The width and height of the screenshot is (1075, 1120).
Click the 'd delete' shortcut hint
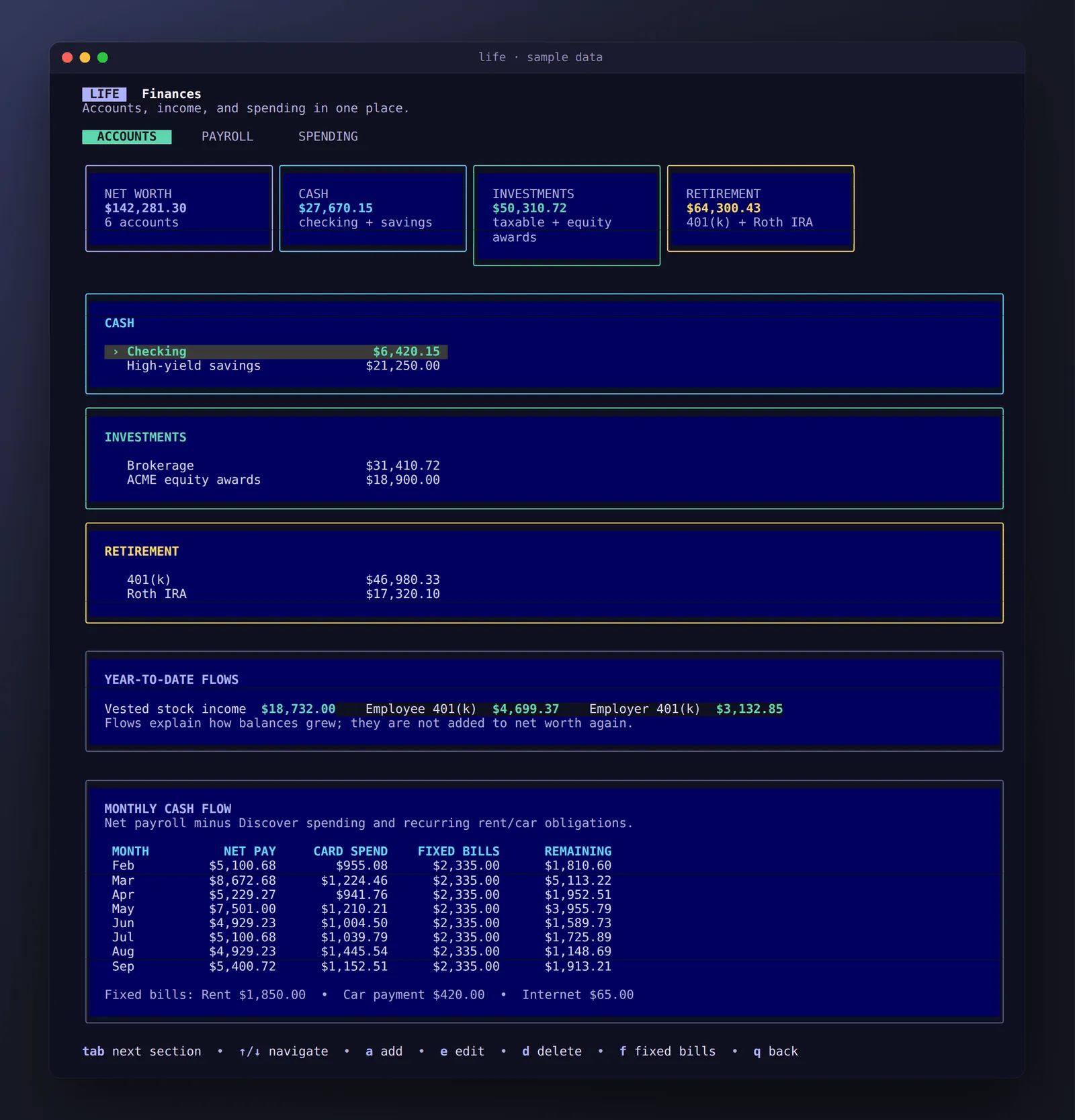(552, 1051)
